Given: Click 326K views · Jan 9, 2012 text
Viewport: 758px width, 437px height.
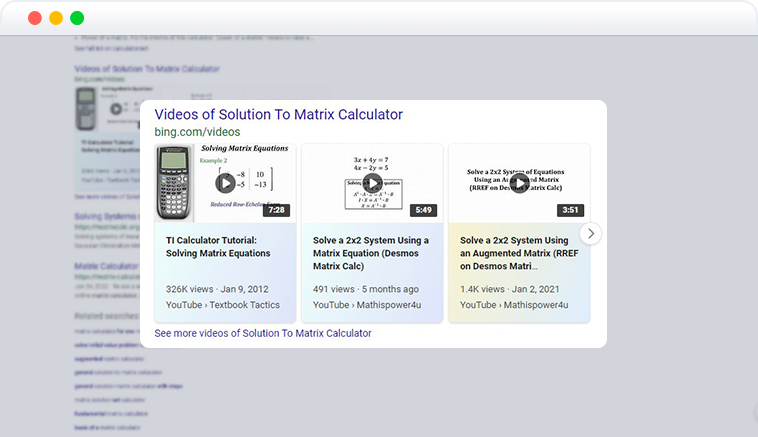Looking at the screenshot, I should point(217,289).
